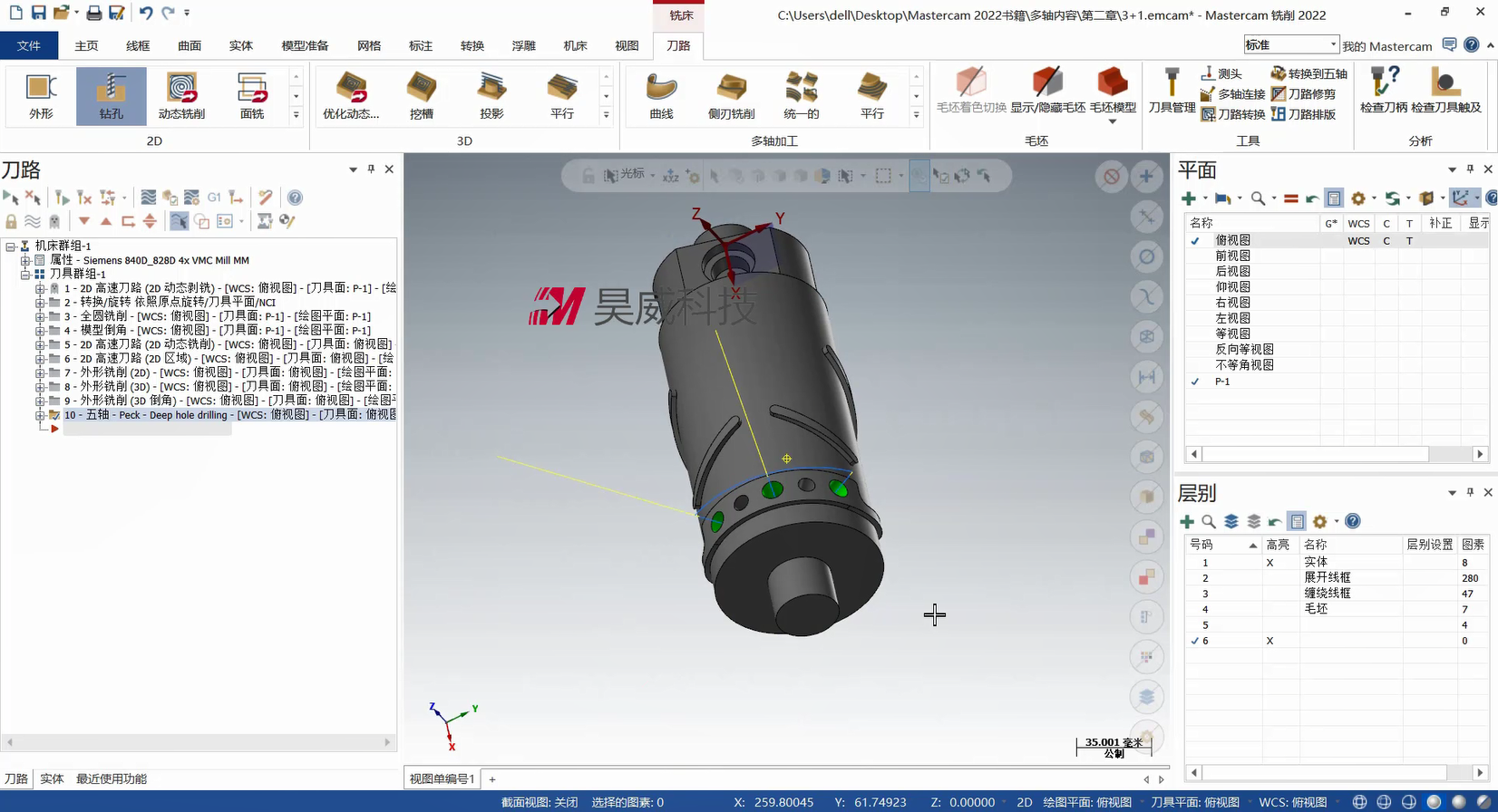The image size is (1498, 812).
Task: Pin the 刀路 panel with auto-hide
Action: [x=371, y=169]
